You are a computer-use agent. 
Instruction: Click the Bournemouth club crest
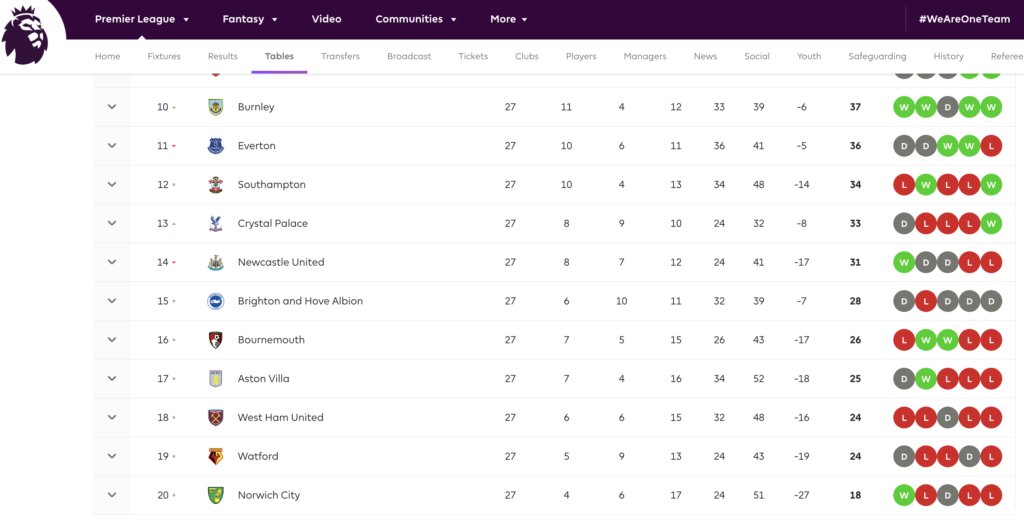tap(215, 340)
